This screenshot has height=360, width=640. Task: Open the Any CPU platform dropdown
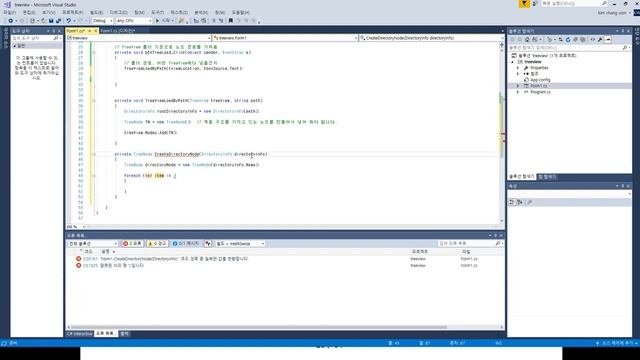(x=133, y=20)
